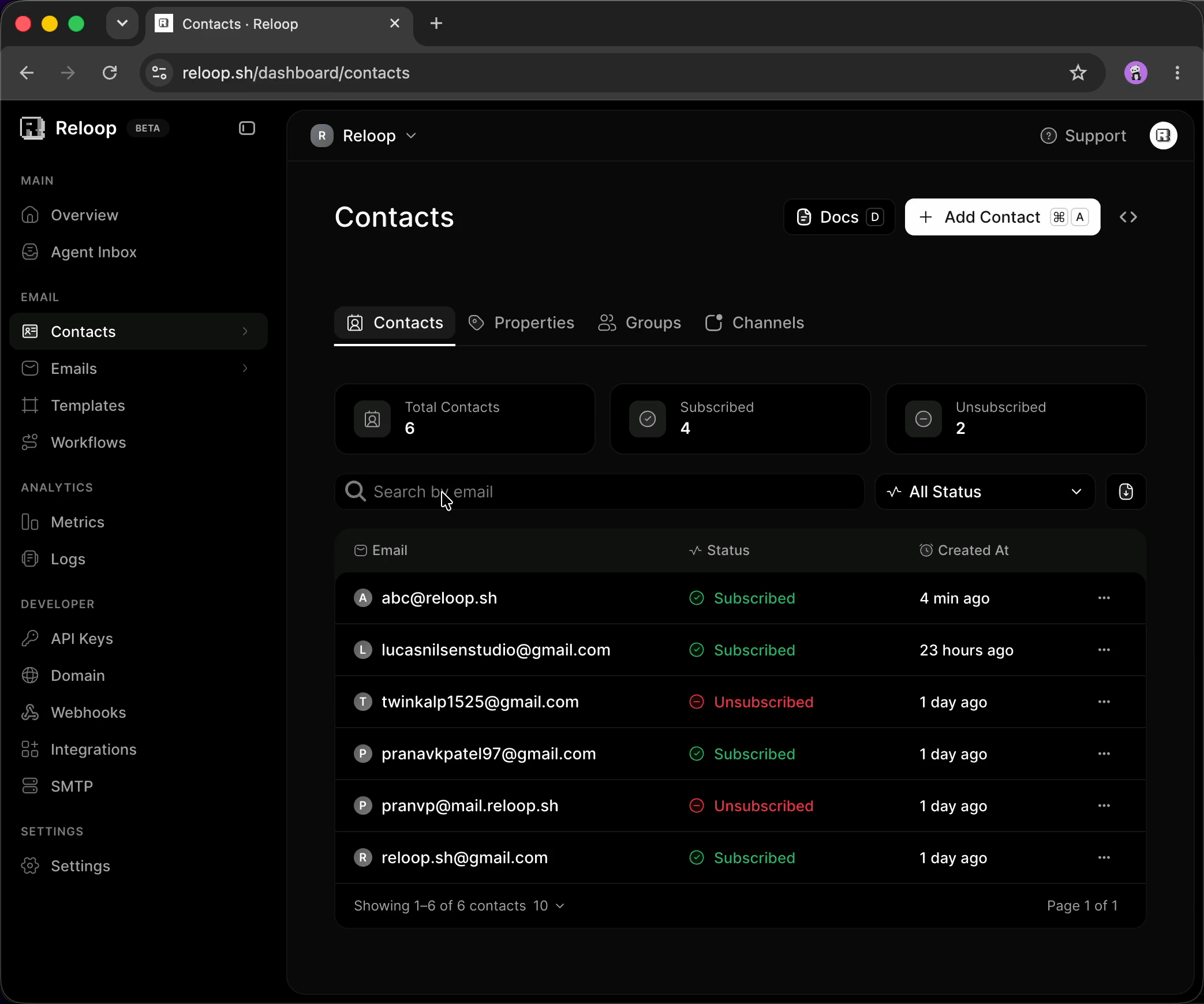Open actions menu for reloop.sh@gmail.com
This screenshot has height=1004, width=1204.
coord(1104,857)
